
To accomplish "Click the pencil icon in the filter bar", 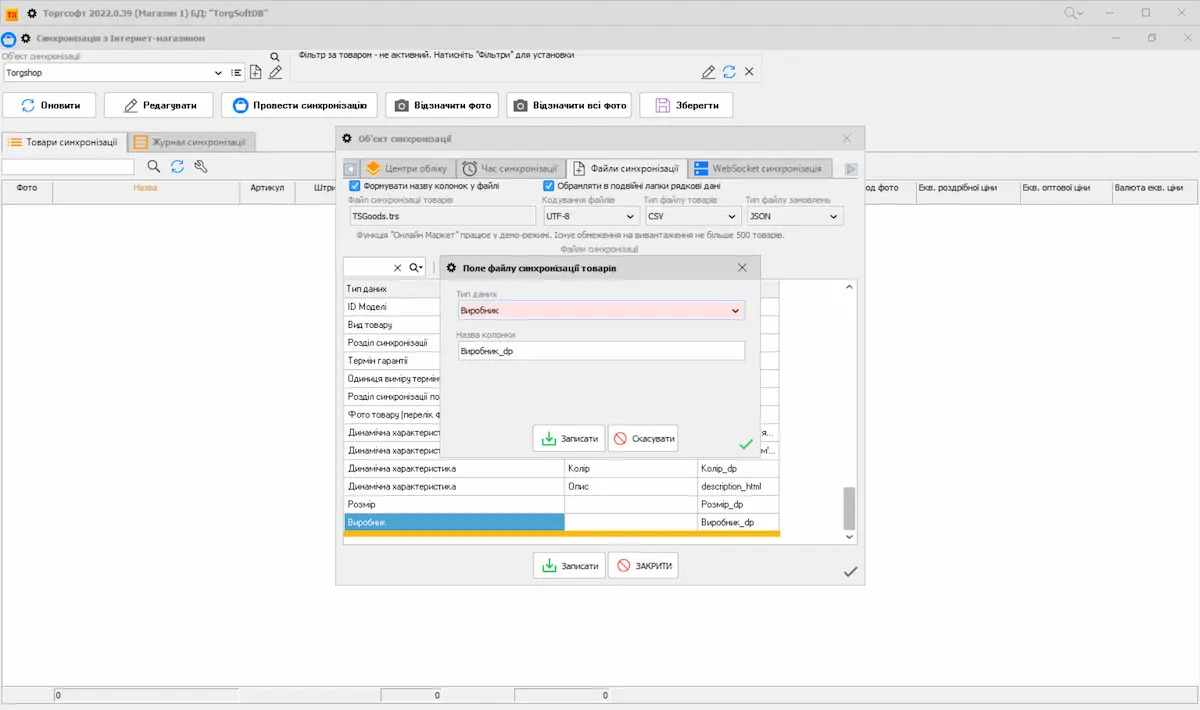I will 708,72.
